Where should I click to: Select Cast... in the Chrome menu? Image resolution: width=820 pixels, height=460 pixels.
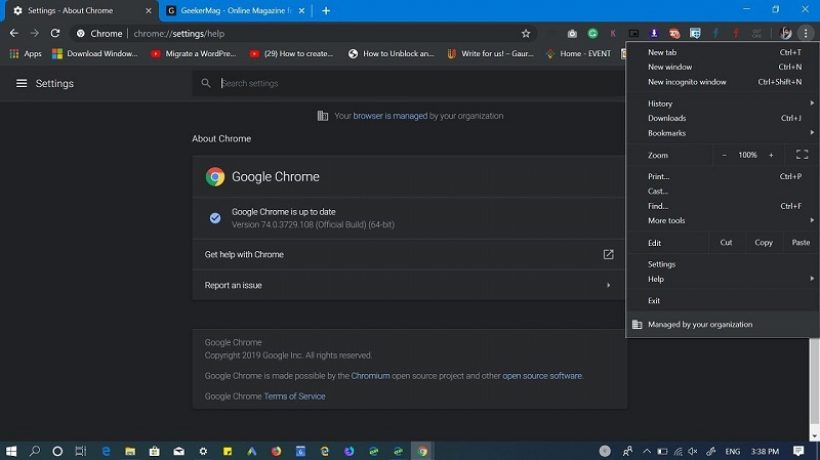pos(724,191)
